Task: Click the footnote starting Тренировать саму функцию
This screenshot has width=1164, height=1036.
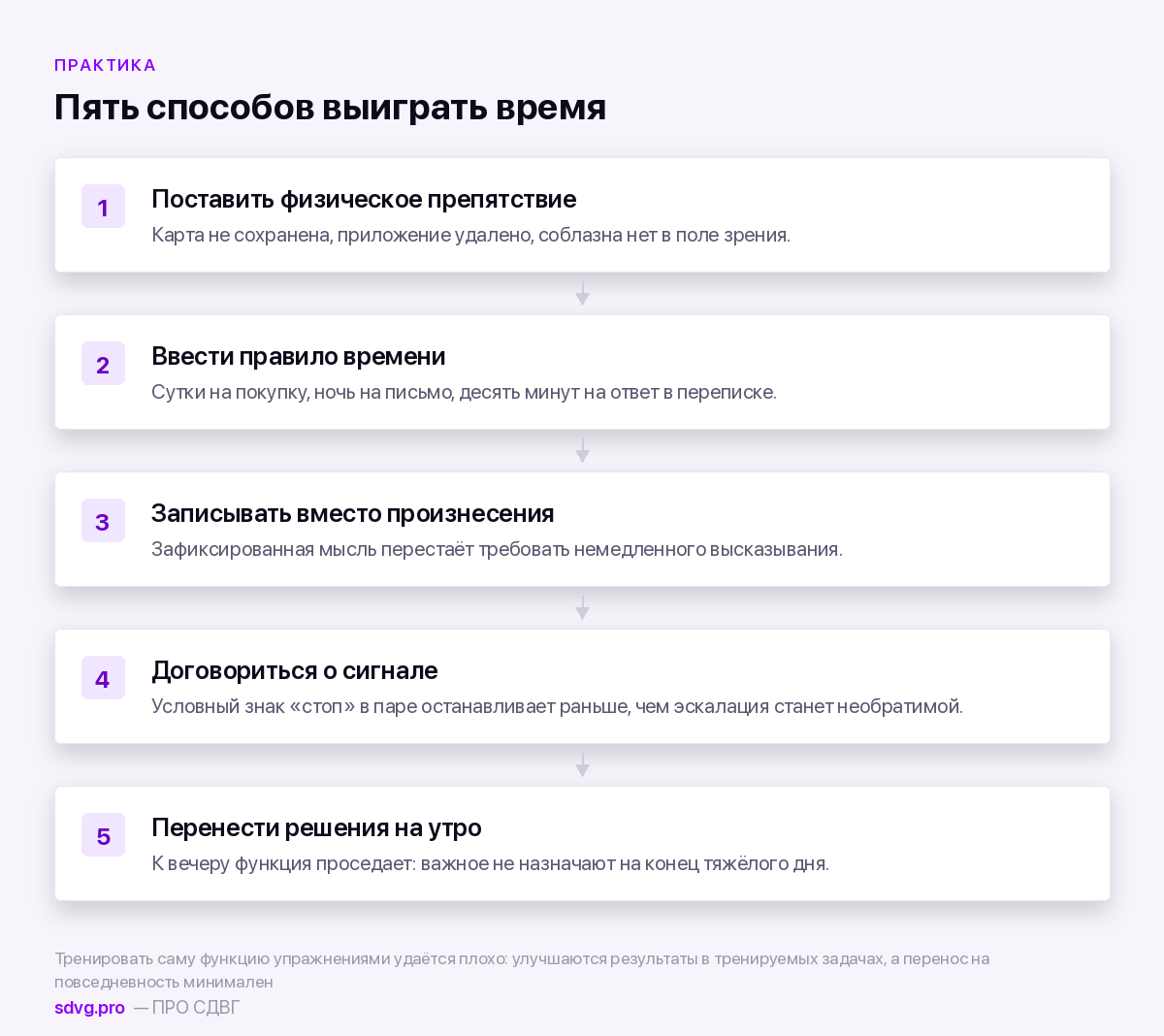Action: (x=522, y=970)
